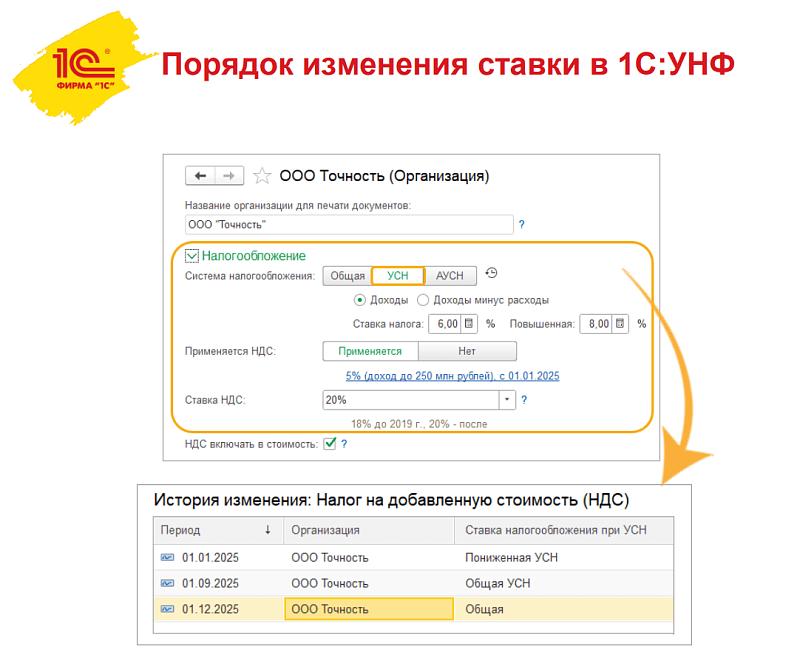Image resolution: width=800 pixels, height=652 pixels.
Task: Choose Доходы минус расходы radio option
Action: 423,300
